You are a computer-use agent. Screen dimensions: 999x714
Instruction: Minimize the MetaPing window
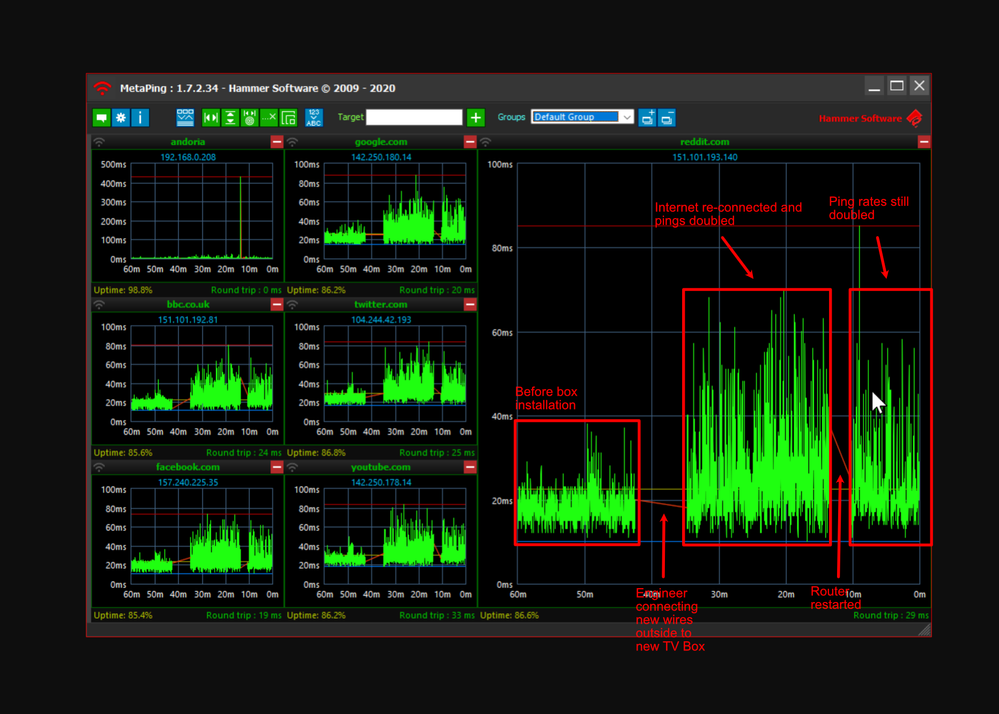point(874,86)
